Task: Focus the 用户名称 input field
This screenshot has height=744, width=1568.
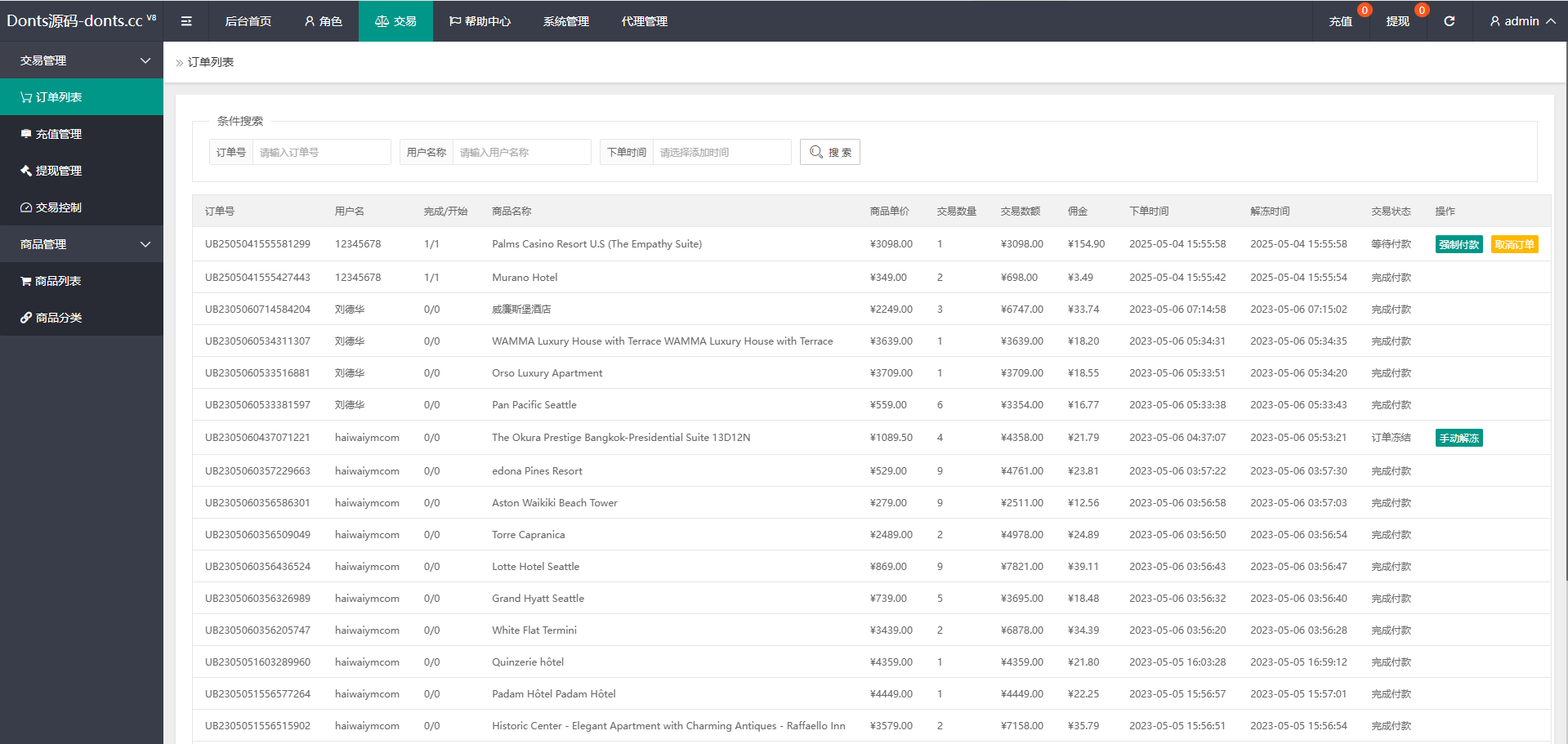Action: tap(522, 152)
